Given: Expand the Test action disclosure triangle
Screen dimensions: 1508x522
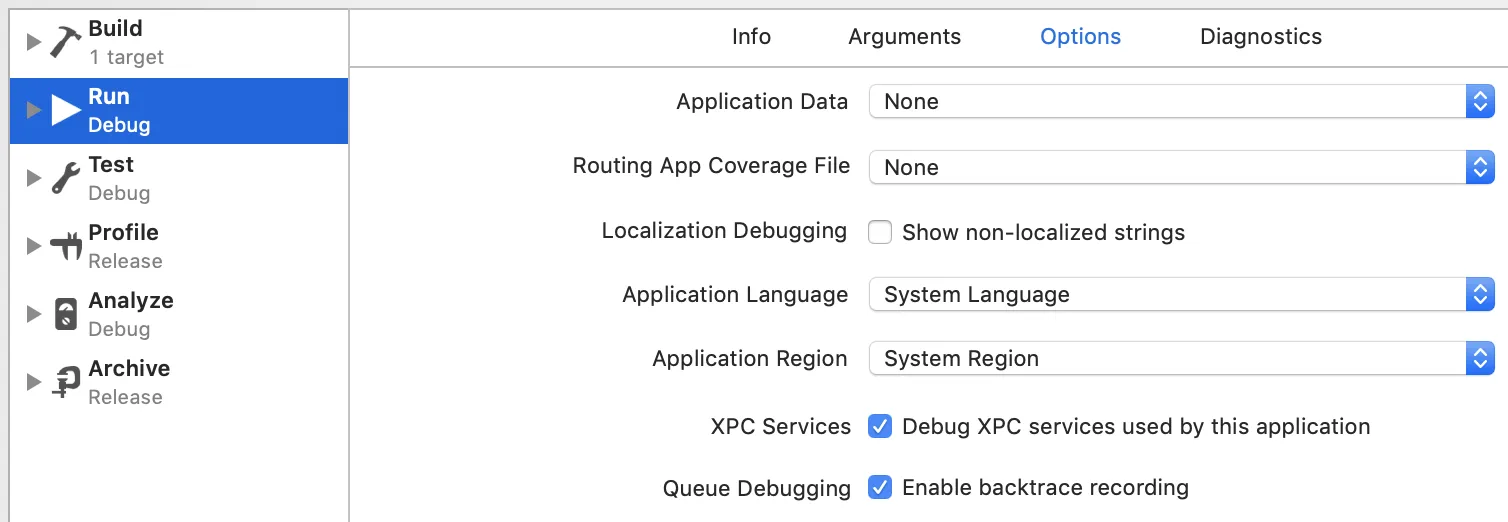Looking at the screenshot, I should click(33, 178).
